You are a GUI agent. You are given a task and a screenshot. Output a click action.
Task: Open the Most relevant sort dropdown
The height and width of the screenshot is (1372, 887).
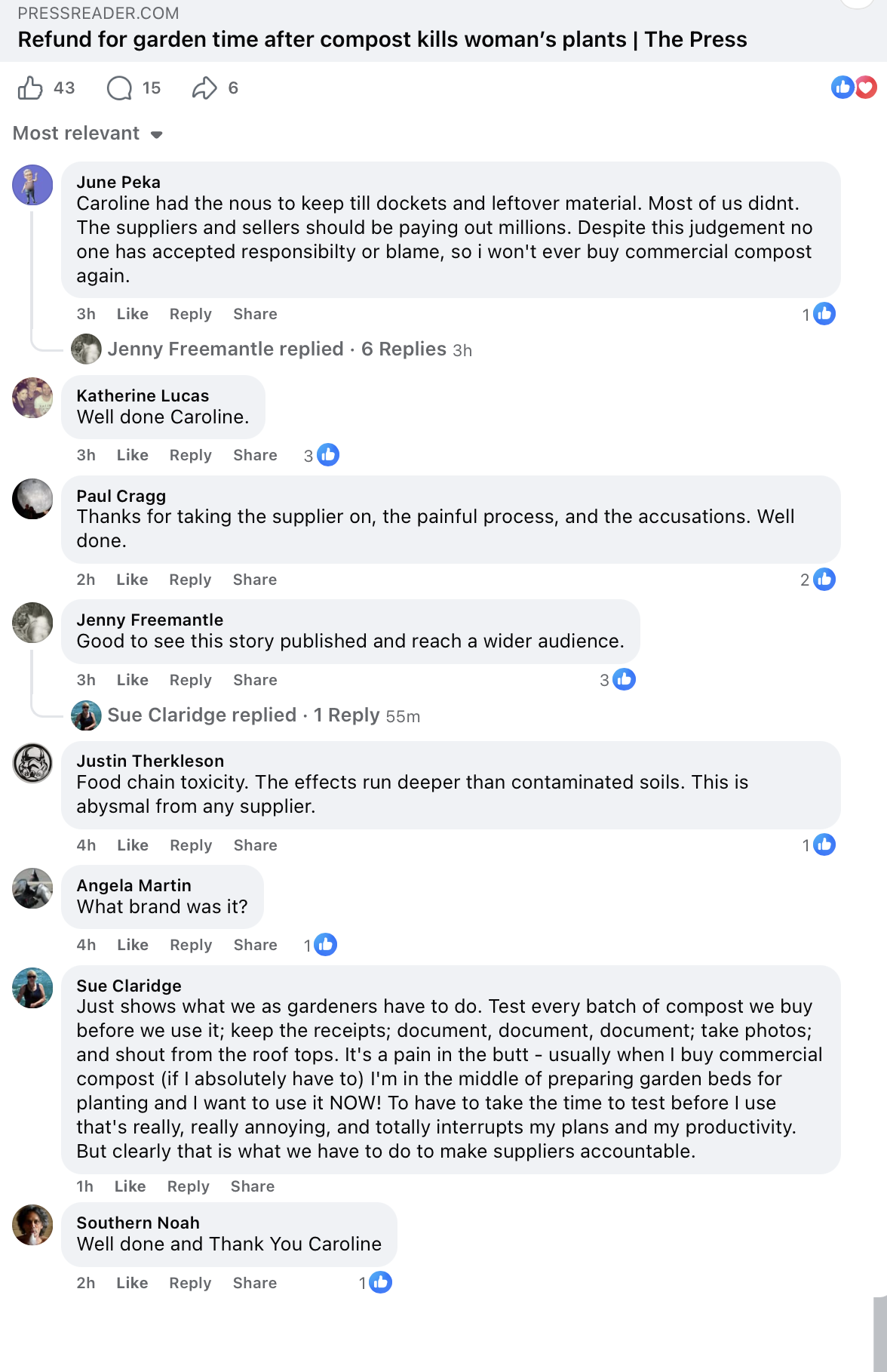(x=88, y=134)
